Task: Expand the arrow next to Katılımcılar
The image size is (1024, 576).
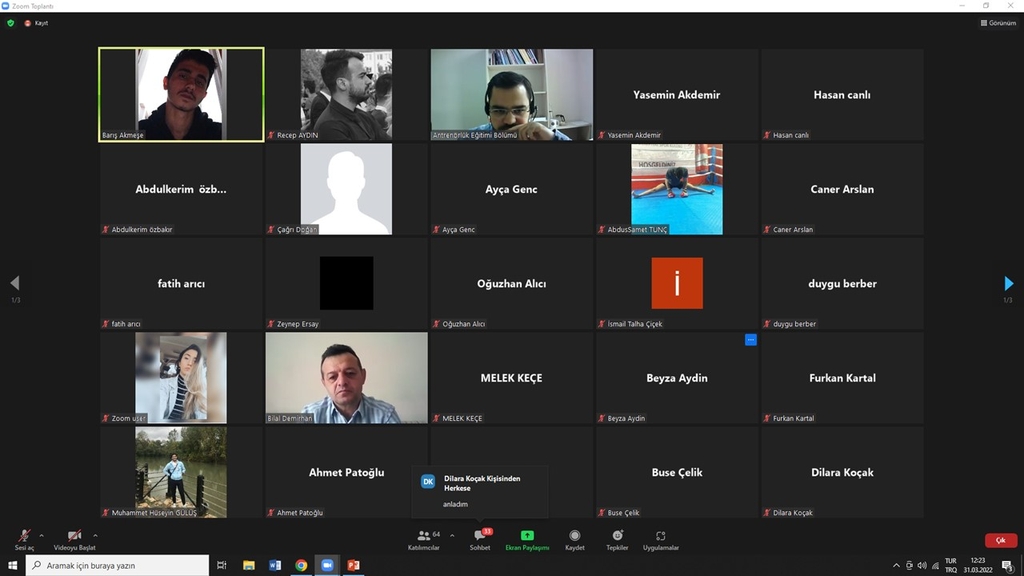Action: click(x=452, y=535)
